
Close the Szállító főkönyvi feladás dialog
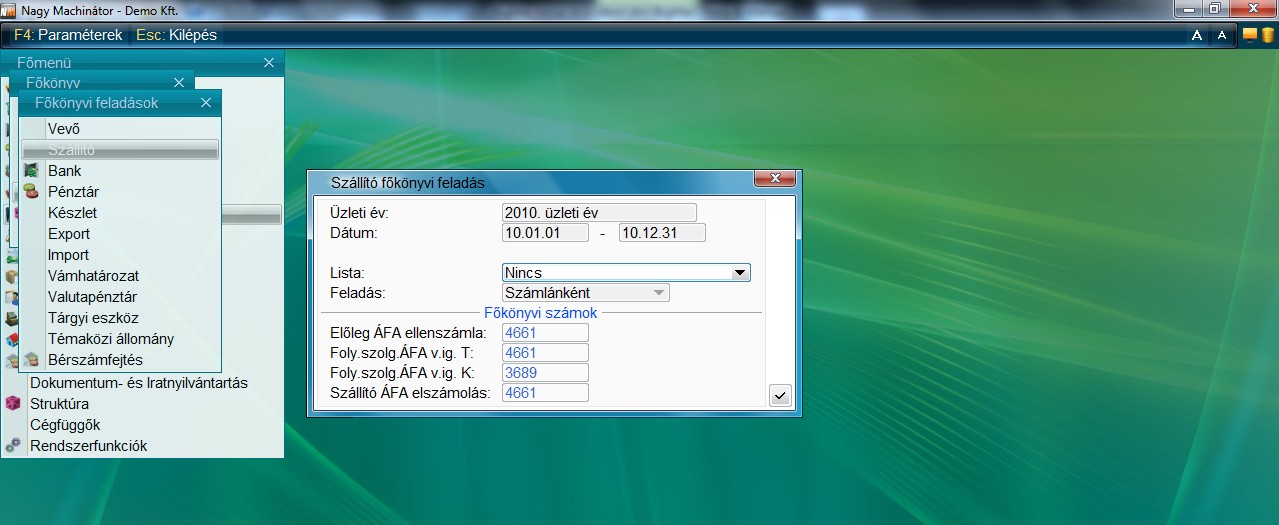click(775, 179)
